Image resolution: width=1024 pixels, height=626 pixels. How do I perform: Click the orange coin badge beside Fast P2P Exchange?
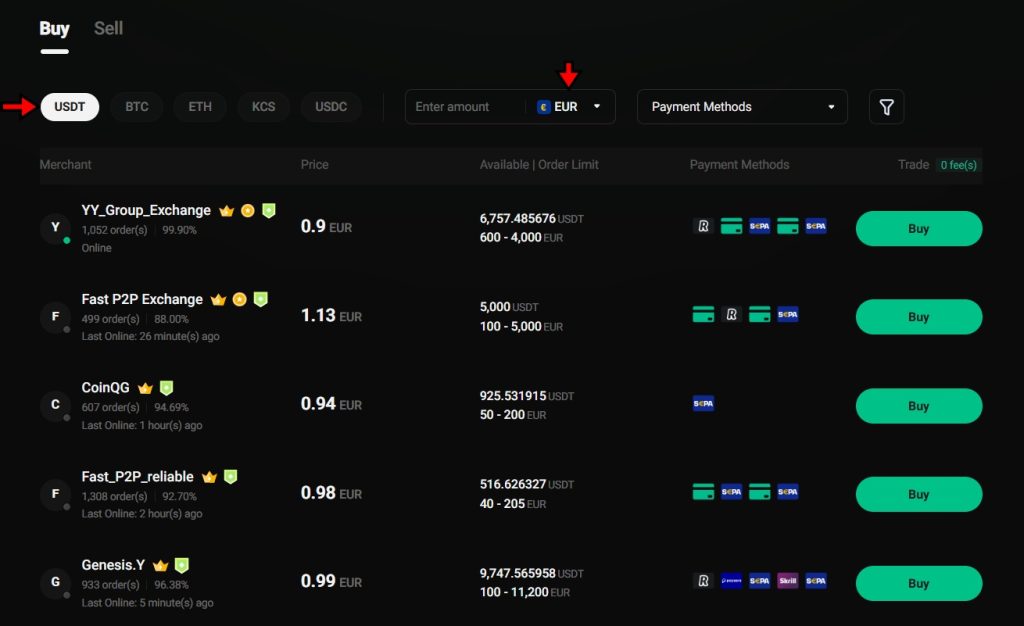click(x=240, y=298)
